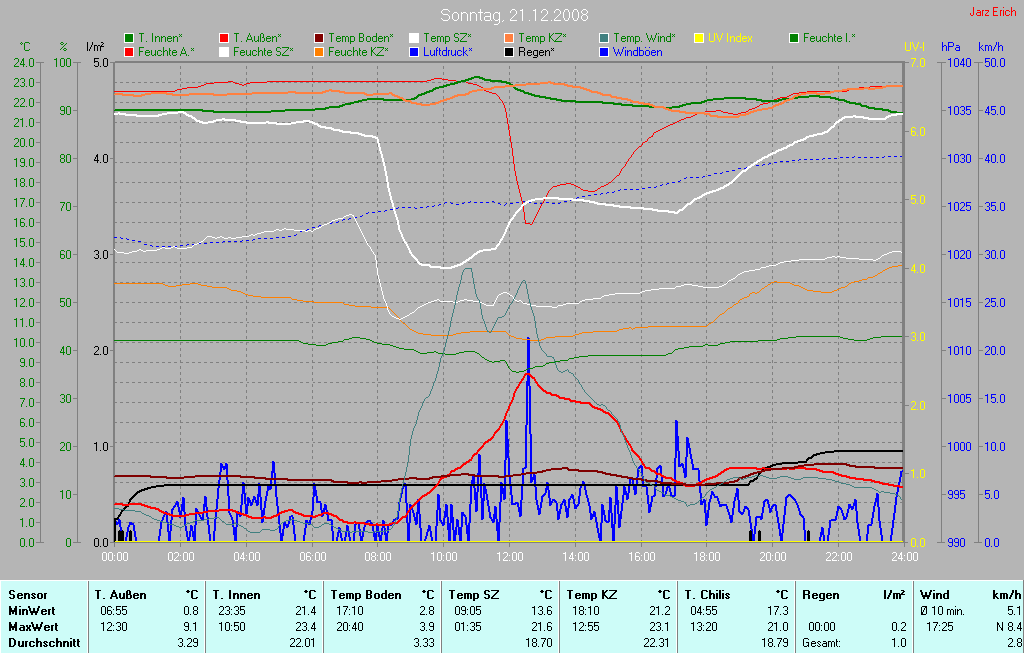Image resolution: width=1024 pixels, height=653 pixels.
Task: Click the orange Temp KZ legend swatch
Action: tap(509, 38)
